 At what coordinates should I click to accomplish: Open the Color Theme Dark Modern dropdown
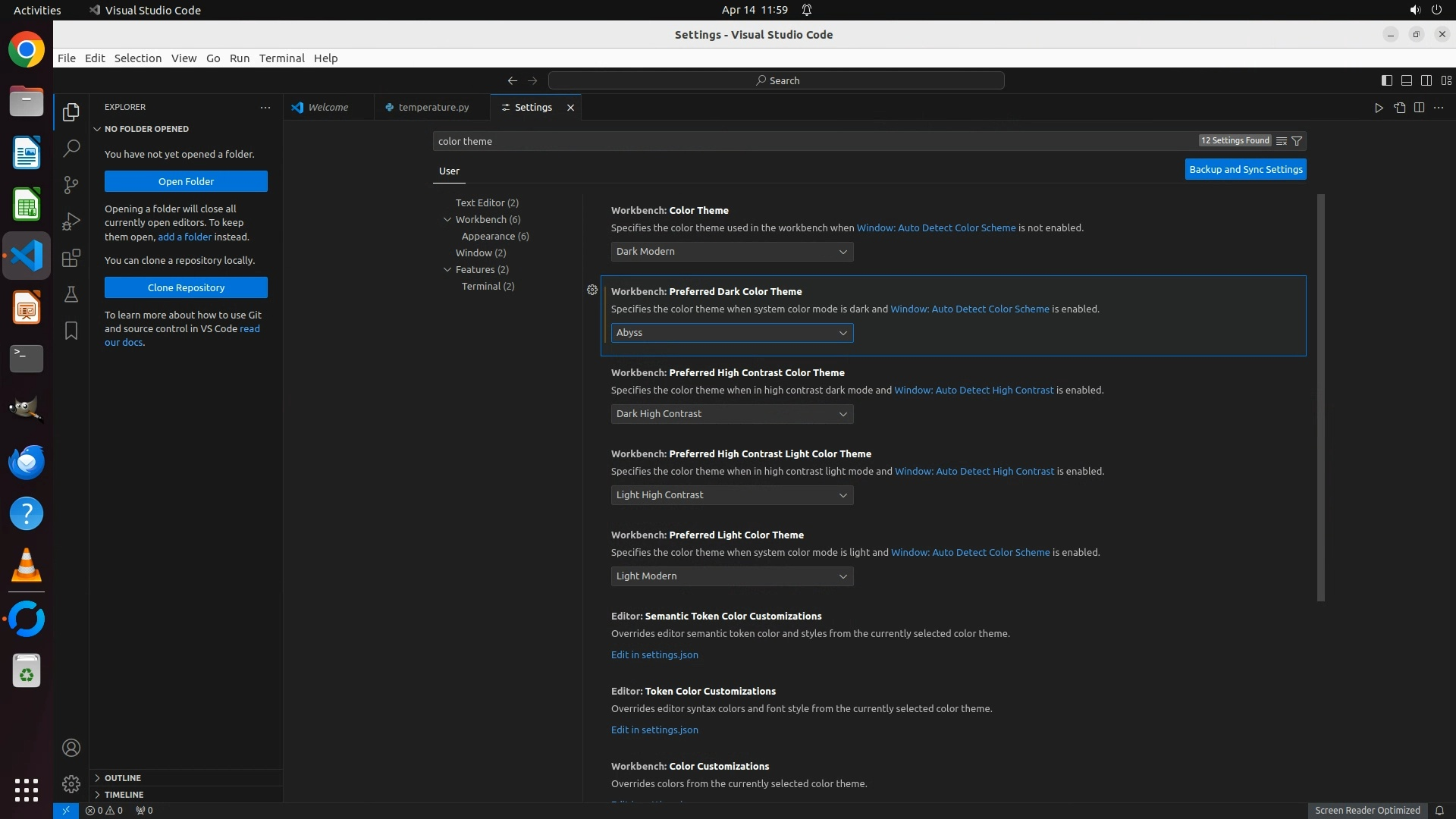(x=732, y=252)
